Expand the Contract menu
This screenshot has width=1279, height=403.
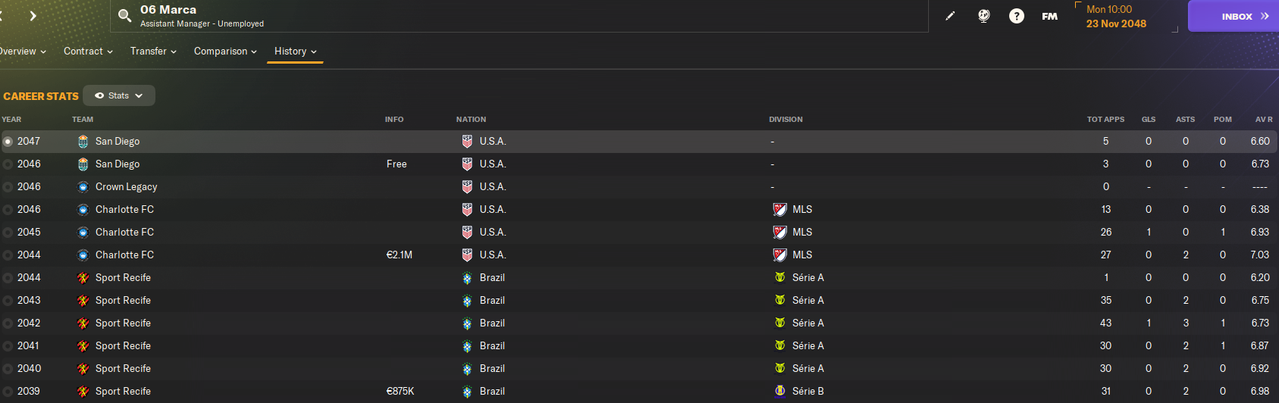tap(88, 51)
